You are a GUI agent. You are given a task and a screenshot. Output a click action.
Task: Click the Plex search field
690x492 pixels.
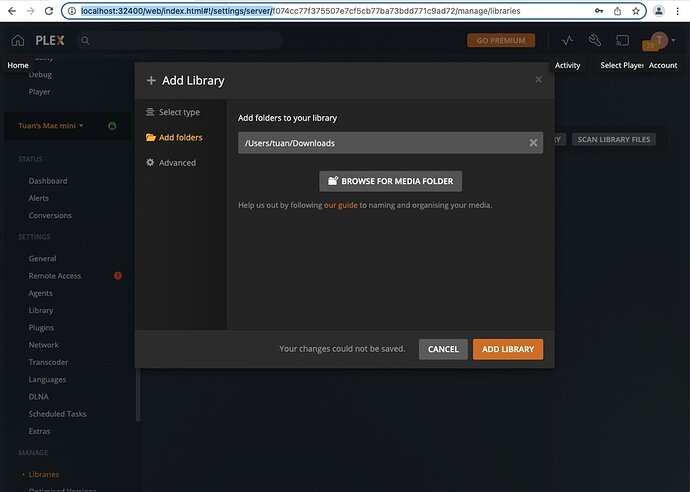click(180, 40)
